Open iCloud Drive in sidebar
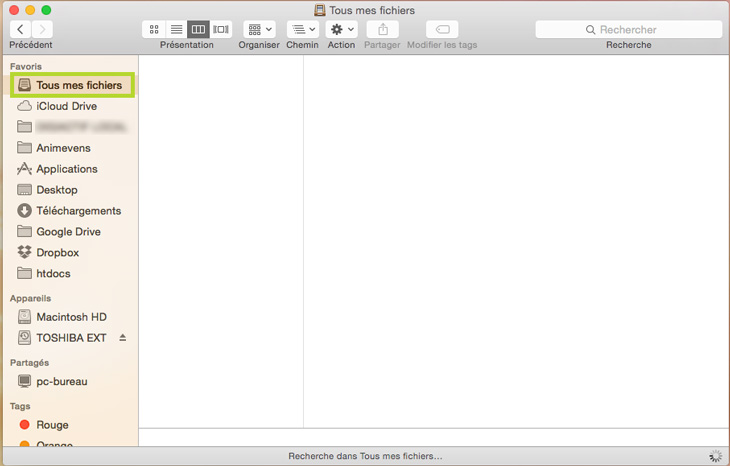 tap(66, 106)
